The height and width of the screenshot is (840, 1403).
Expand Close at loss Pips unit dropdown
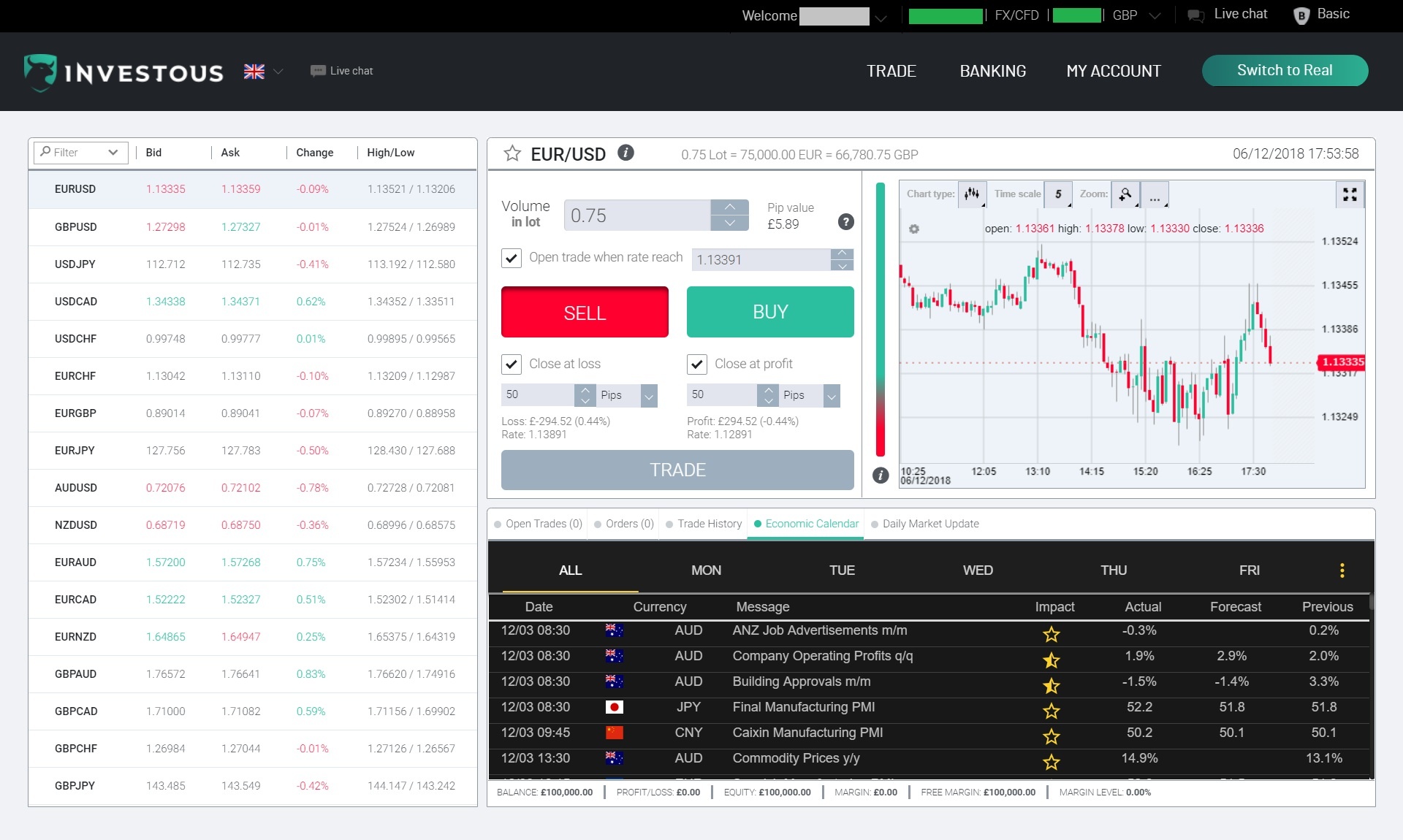click(x=648, y=395)
